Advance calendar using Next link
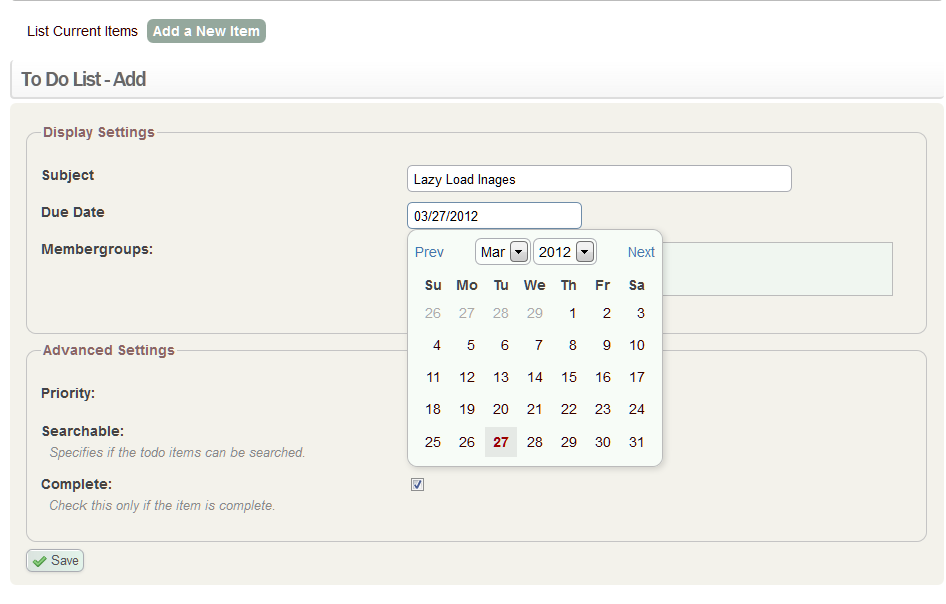946x604 pixels. point(641,252)
